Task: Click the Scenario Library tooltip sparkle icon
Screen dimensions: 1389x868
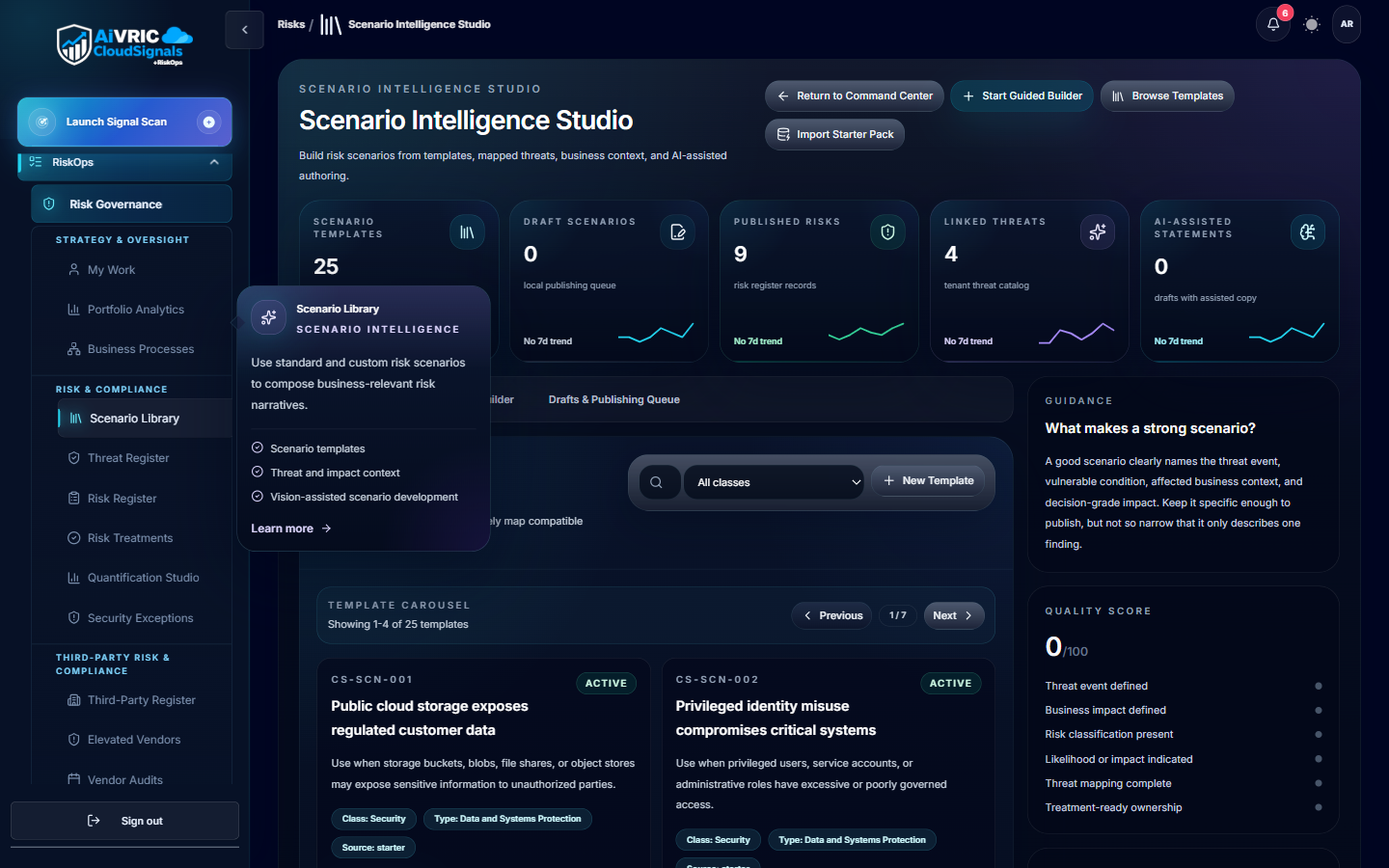Action: click(x=269, y=317)
